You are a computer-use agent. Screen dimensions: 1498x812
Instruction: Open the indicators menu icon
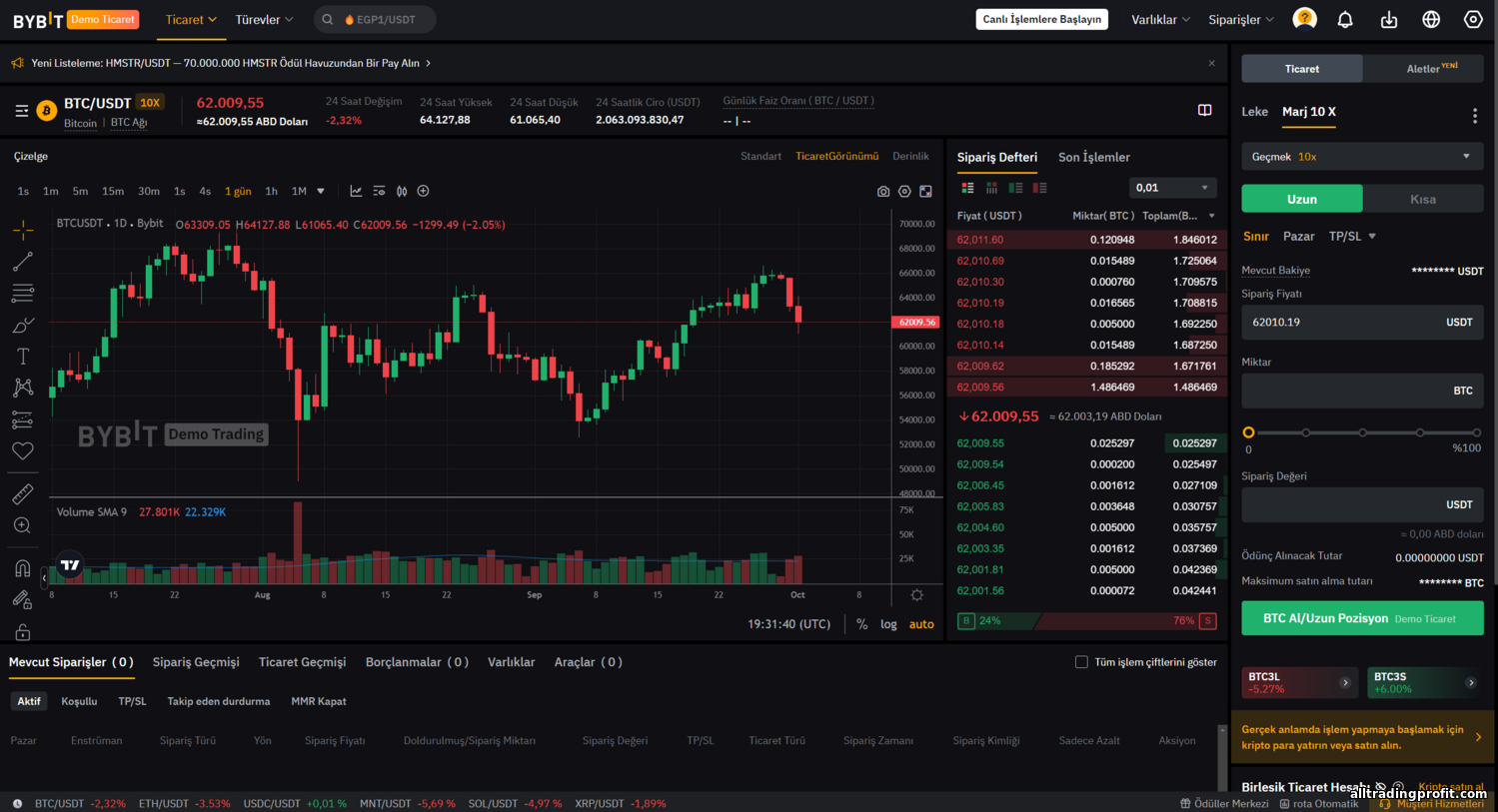click(x=379, y=191)
